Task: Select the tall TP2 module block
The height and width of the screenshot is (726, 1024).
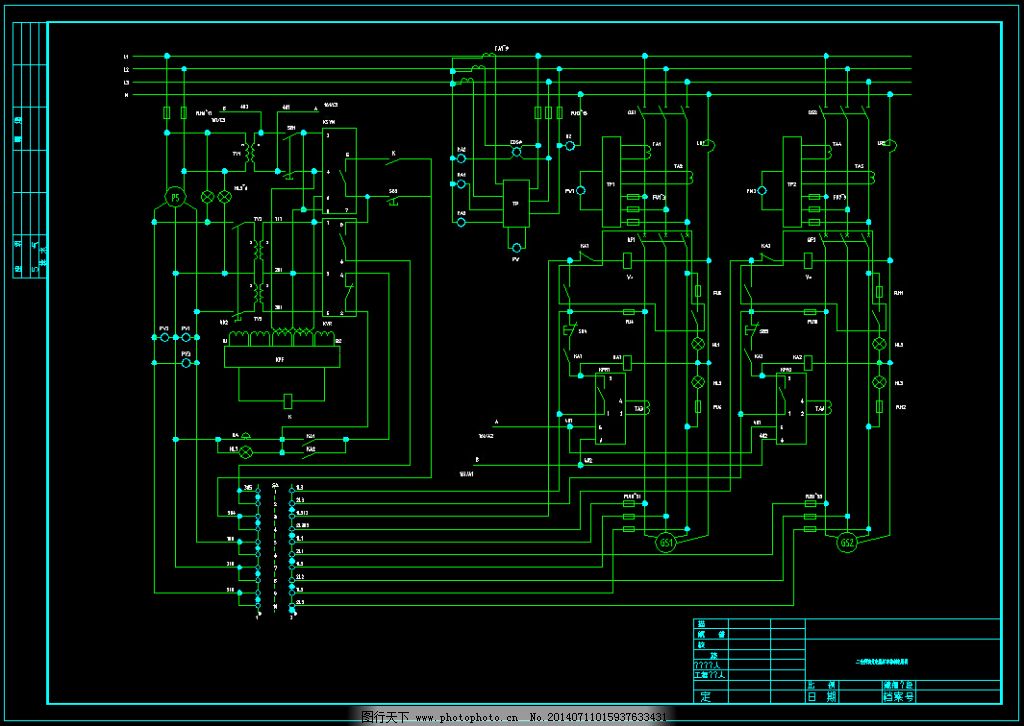Action: tap(792, 182)
